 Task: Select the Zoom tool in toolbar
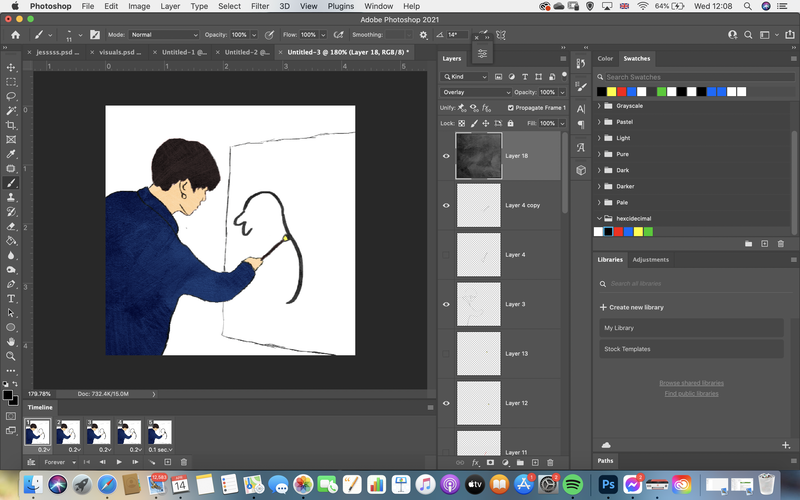click(x=11, y=356)
